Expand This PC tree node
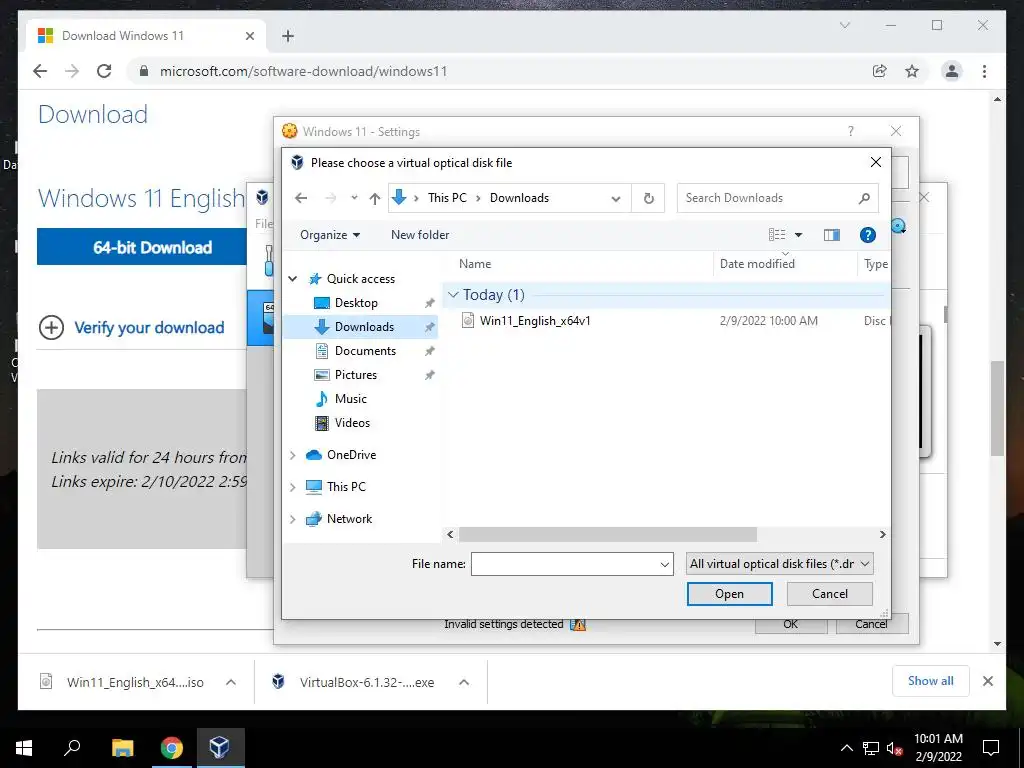This screenshot has height=768, width=1024. [293, 487]
